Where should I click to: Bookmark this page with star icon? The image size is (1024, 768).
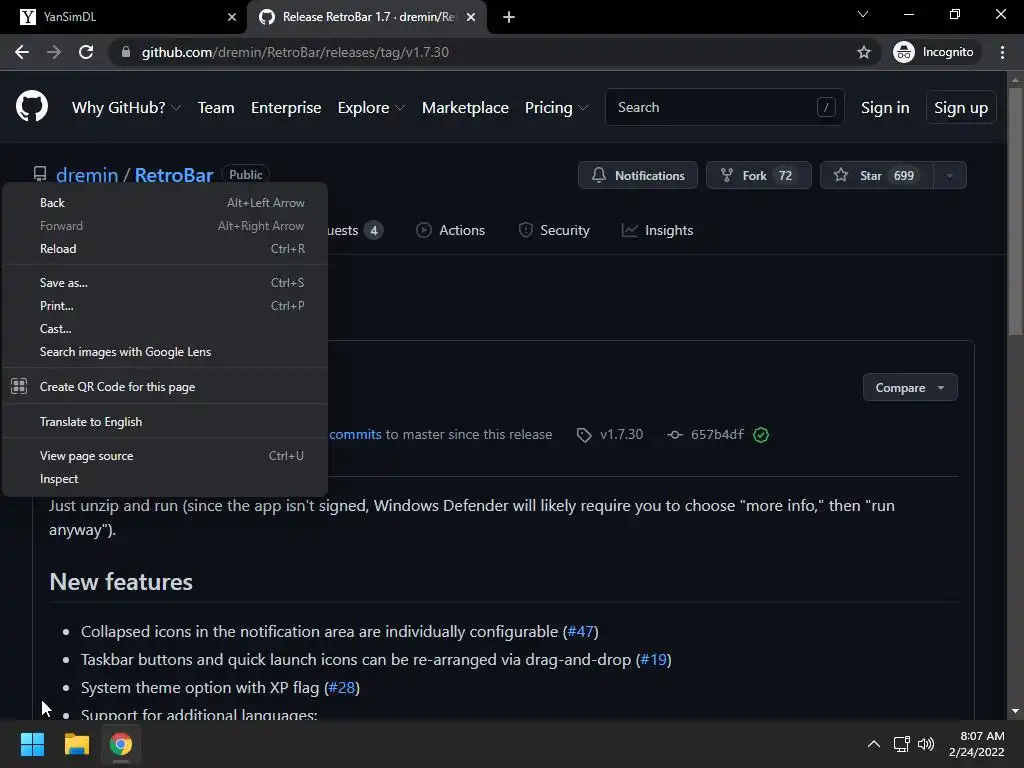[x=863, y=52]
